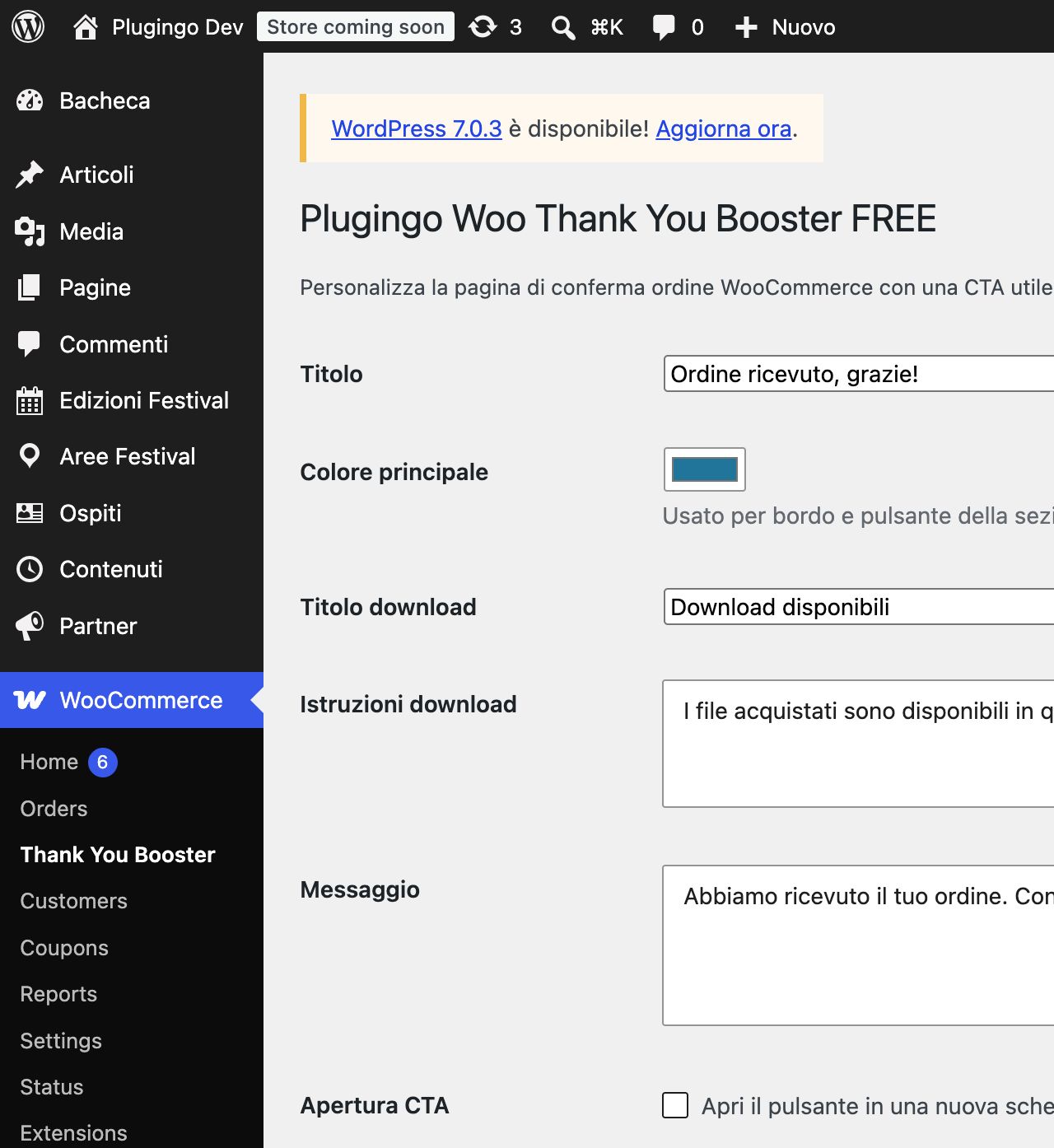Open WooCommerce Home submenu

tap(49, 762)
